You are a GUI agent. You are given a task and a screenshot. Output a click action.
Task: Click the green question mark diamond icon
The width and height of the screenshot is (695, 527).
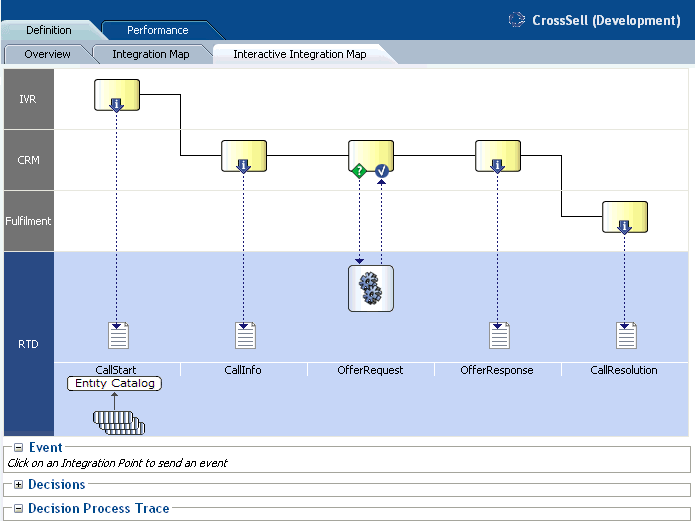pyautogui.click(x=359, y=171)
